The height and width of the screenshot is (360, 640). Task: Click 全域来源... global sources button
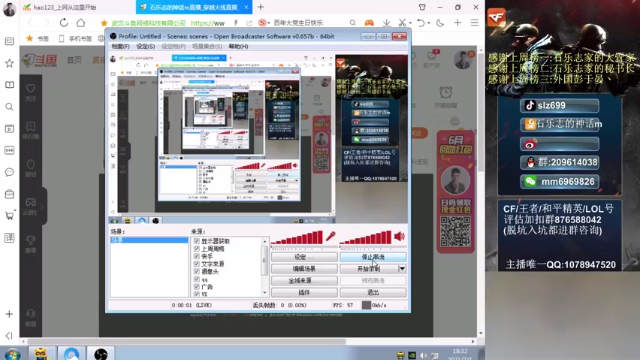[x=304, y=280]
